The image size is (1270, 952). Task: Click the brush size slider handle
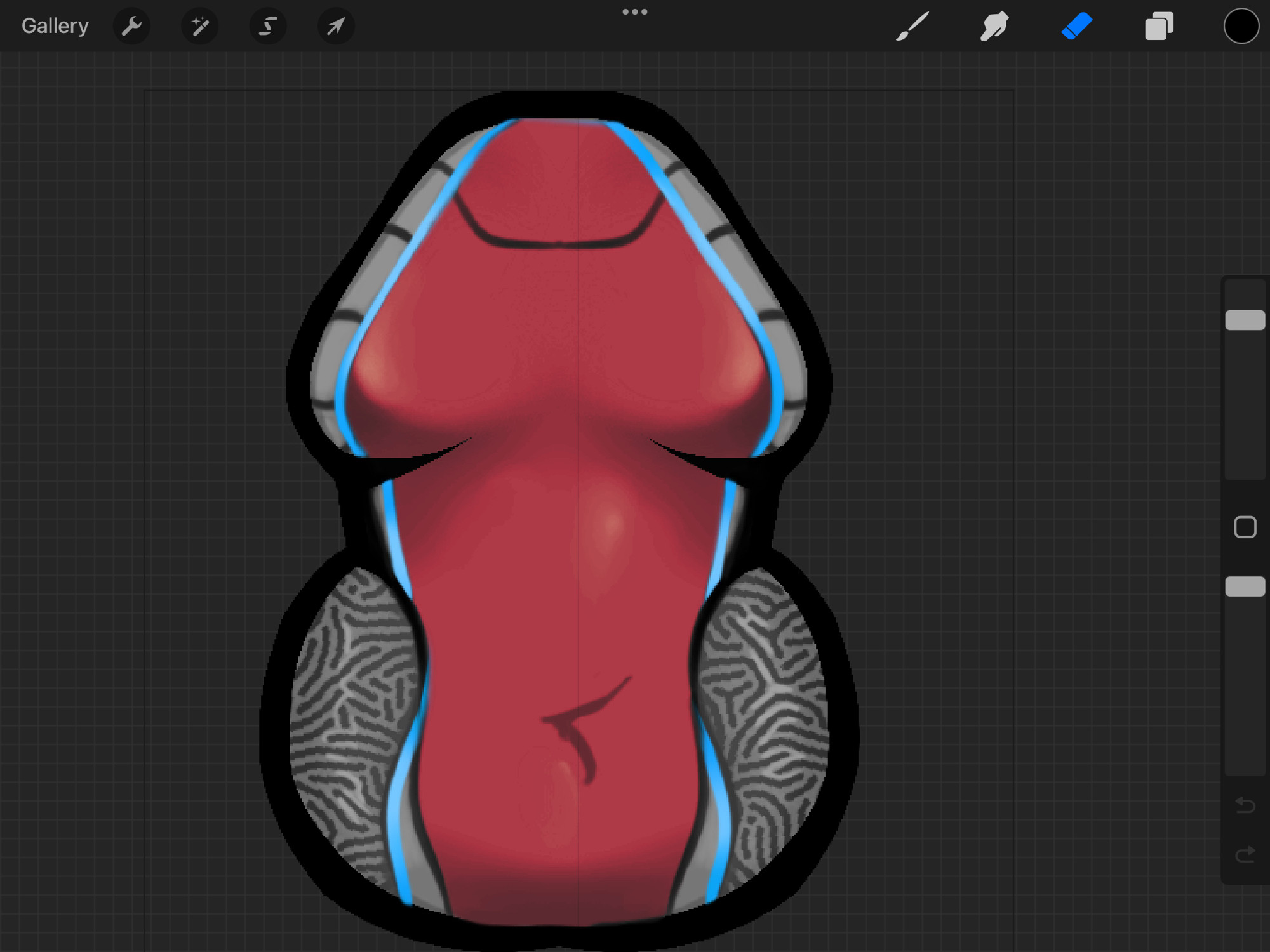click(x=1245, y=320)
